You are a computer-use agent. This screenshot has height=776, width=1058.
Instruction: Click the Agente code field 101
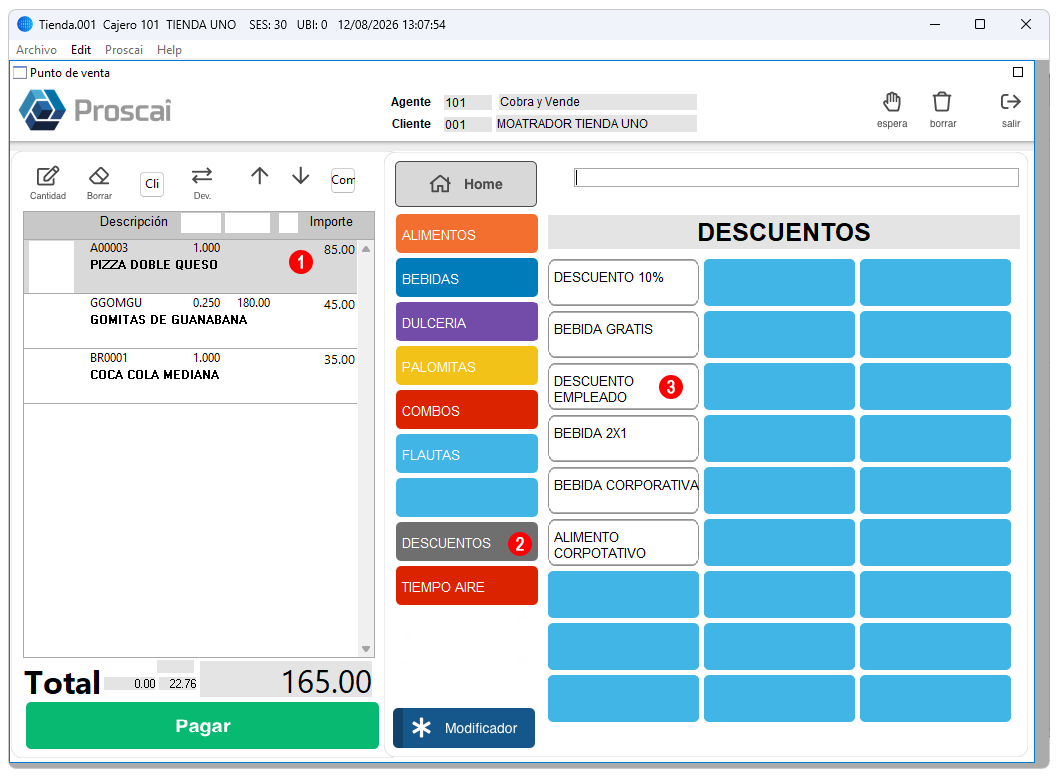pos(467,103)
